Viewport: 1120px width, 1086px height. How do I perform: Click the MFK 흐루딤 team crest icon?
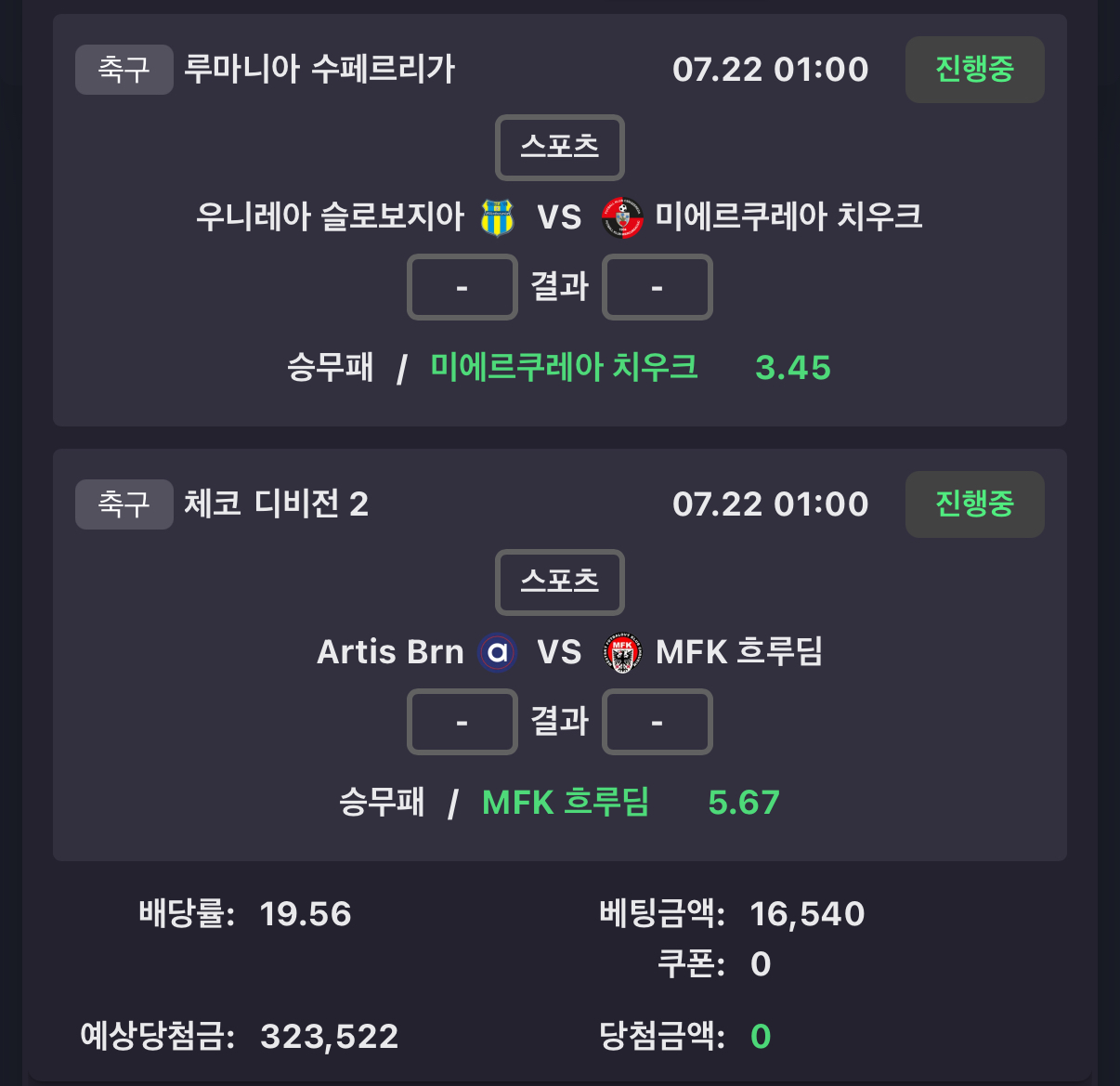622,652
